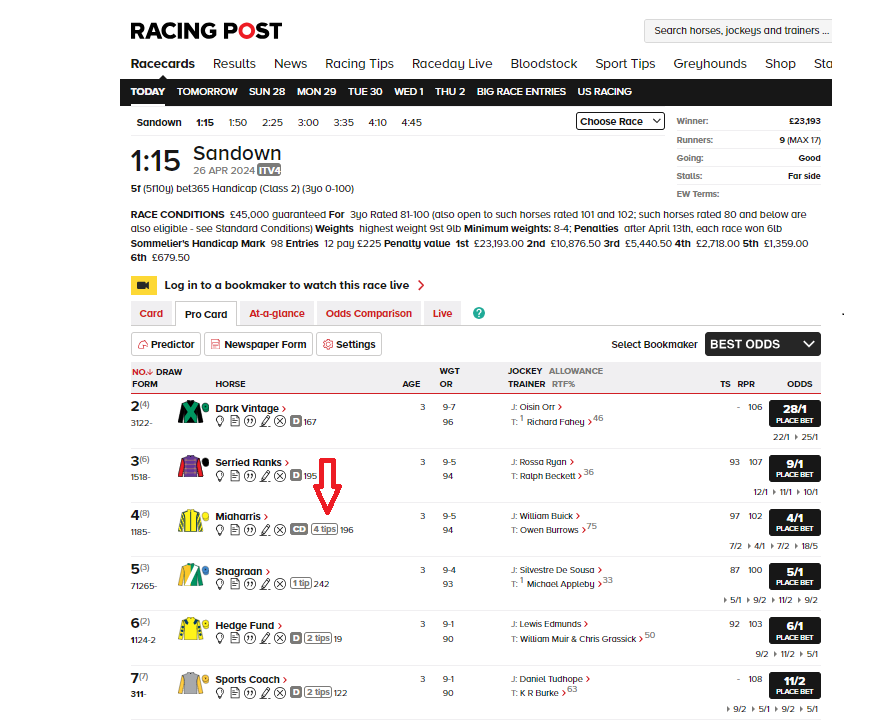The height and width of the screenshot is (726, 879).
Task: Select the BIG RACE ENTRIES tab
Action: [x=521, y=91]
